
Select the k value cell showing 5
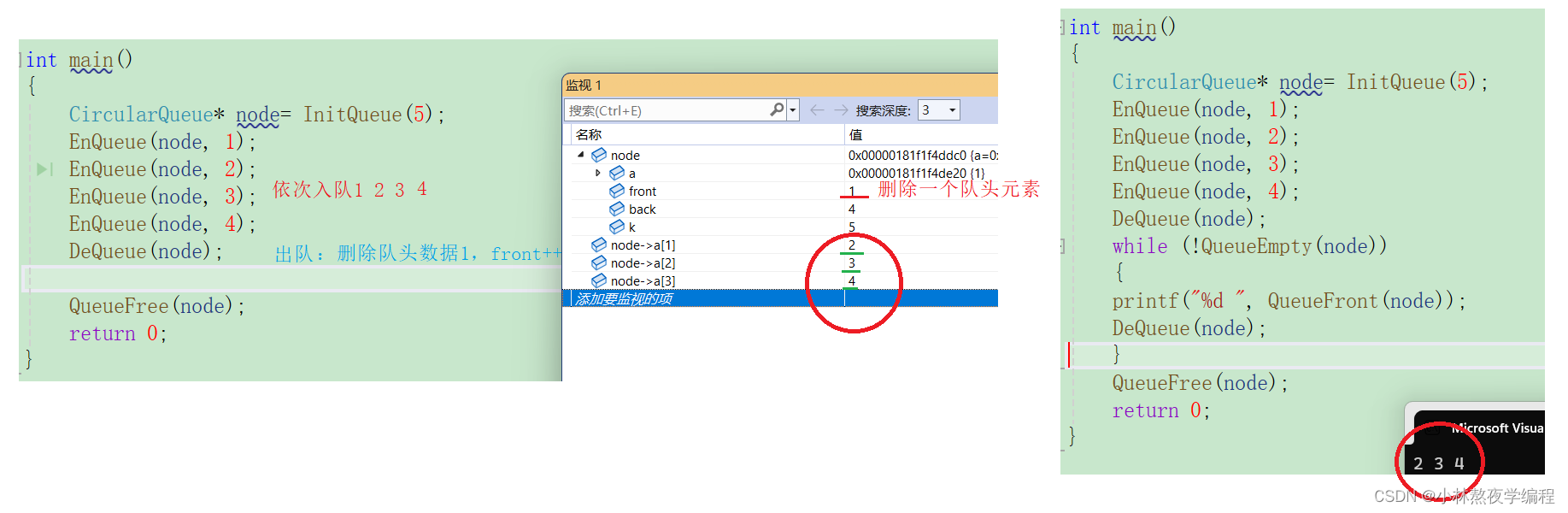coord(852,227)
